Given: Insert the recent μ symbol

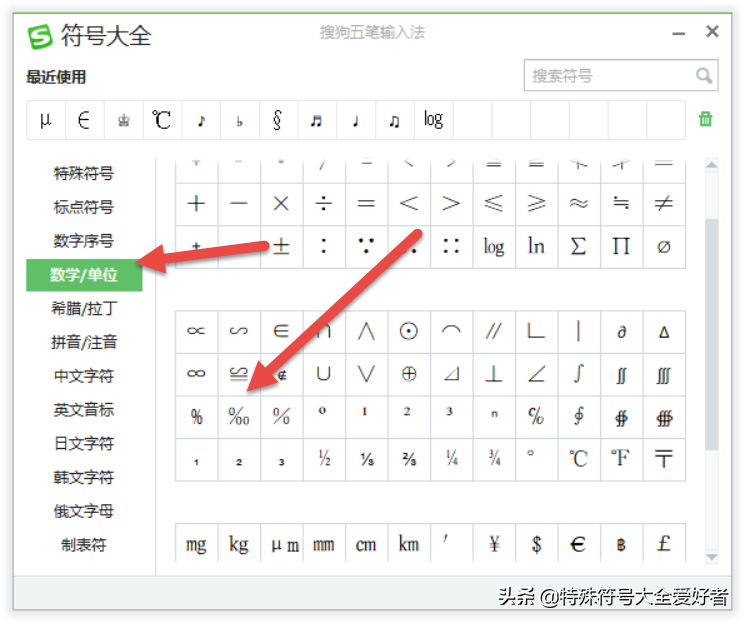Looking at the screenshot, I should [46, 120].
